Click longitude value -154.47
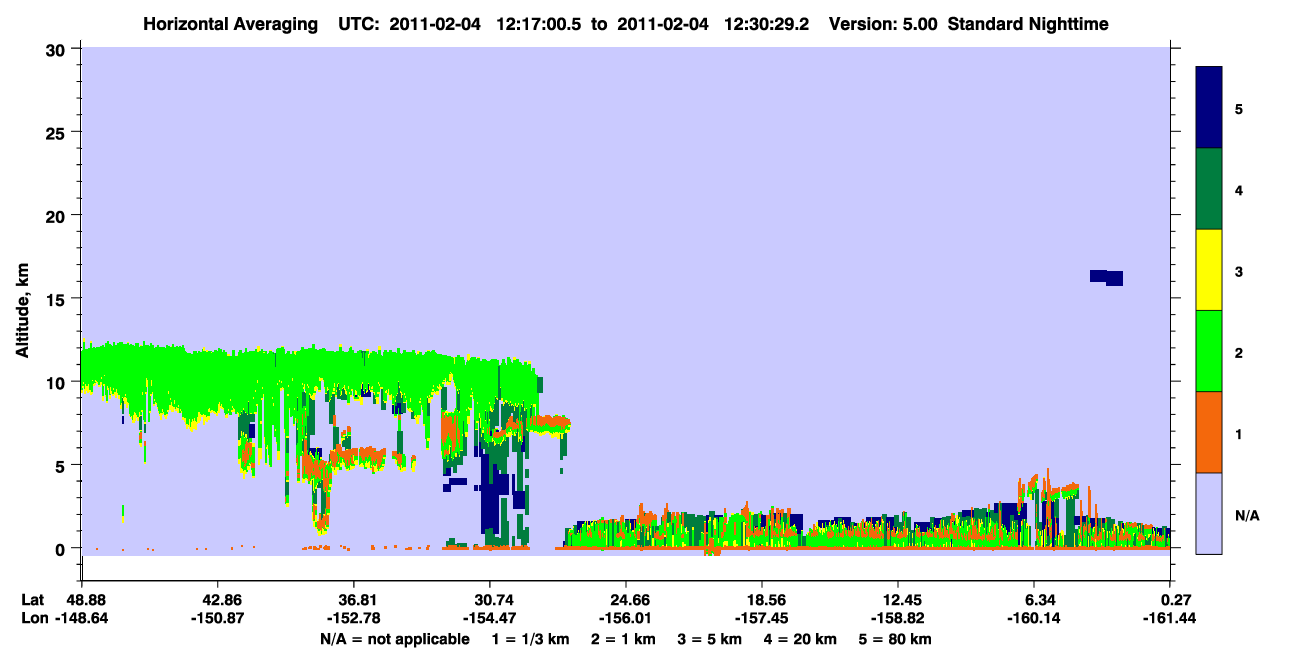The width and height of the screenshot is (1300, 667). coord(489,618)
